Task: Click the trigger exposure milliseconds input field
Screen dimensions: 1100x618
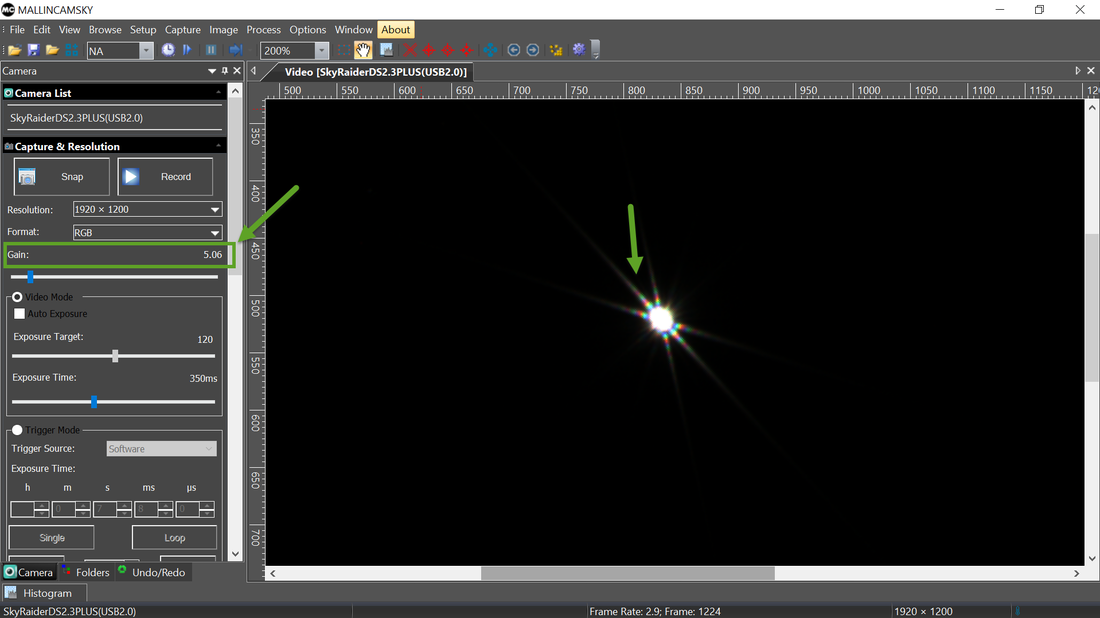Action: pyautogui.click(x=147, y=509)
